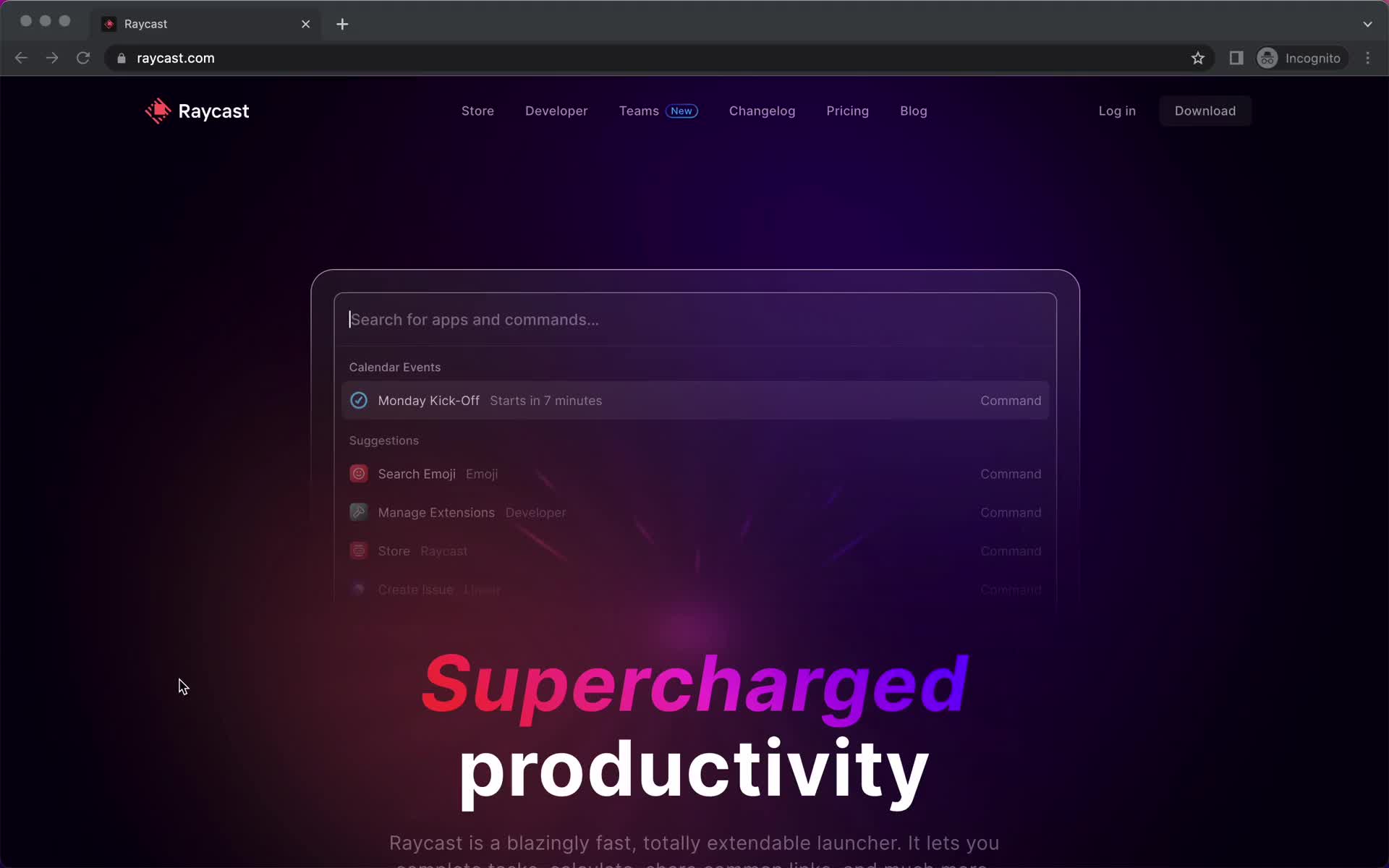
Task: Click the Manage Extensions developer icon
Action: (x=358, y=512)
